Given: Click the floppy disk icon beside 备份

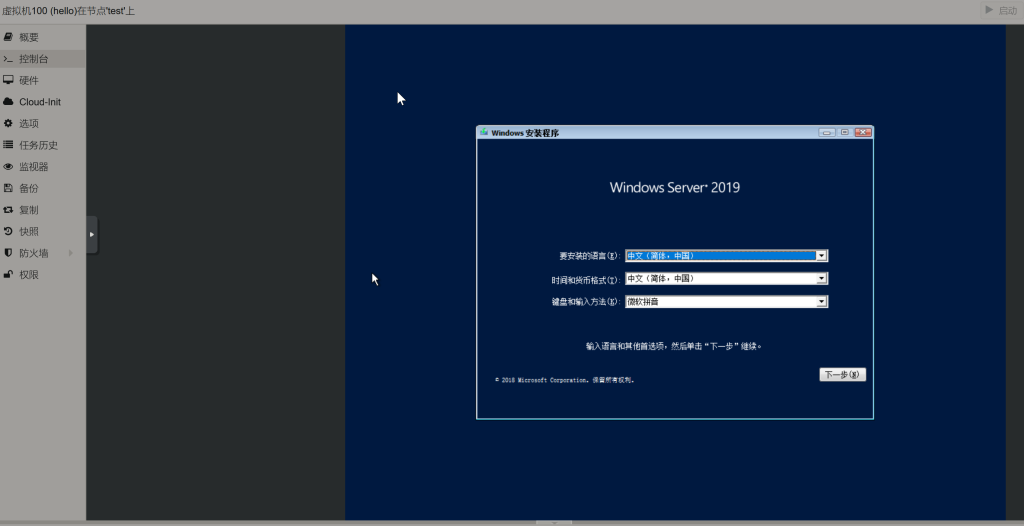Looking at the screenshot, I should [x=8, y=188].
